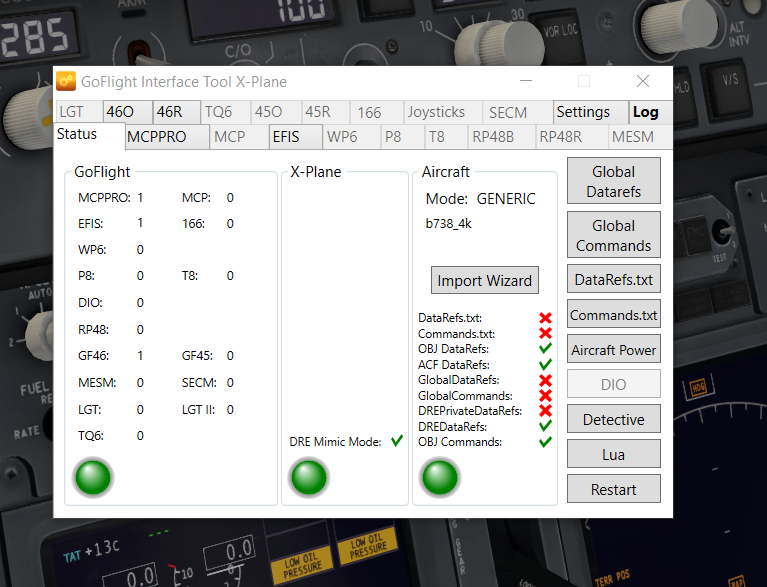Open the Settings tab
The width and height of the screenshot is (767, 587).
583,112
